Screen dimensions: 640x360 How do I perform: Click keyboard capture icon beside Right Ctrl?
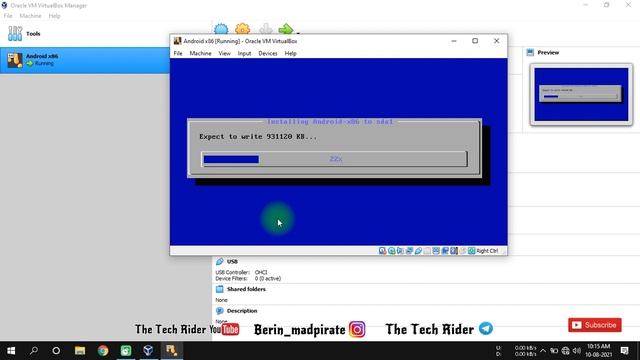[x=471, y=251]
